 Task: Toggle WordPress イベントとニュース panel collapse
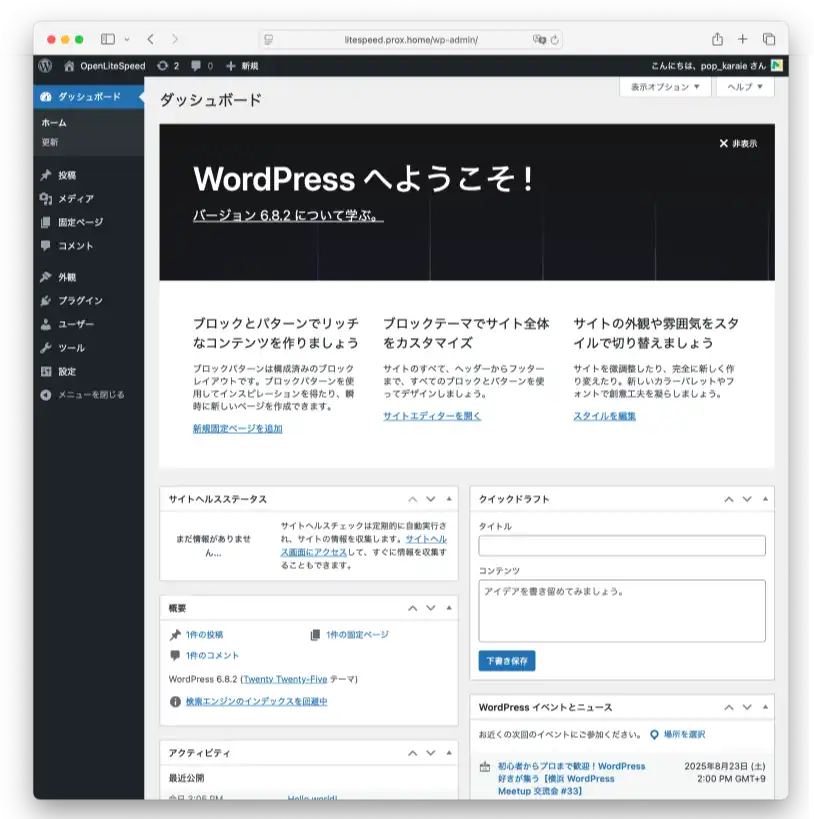point(765,707)
